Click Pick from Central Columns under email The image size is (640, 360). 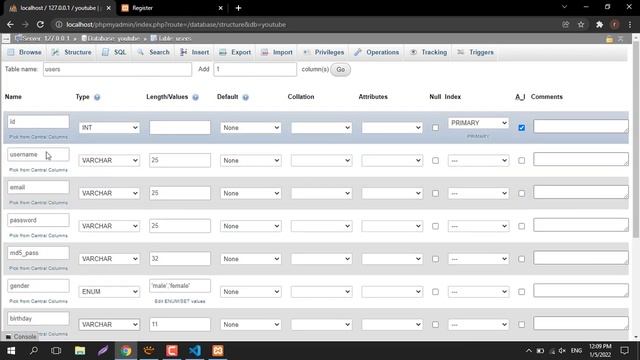click(38, 202)
